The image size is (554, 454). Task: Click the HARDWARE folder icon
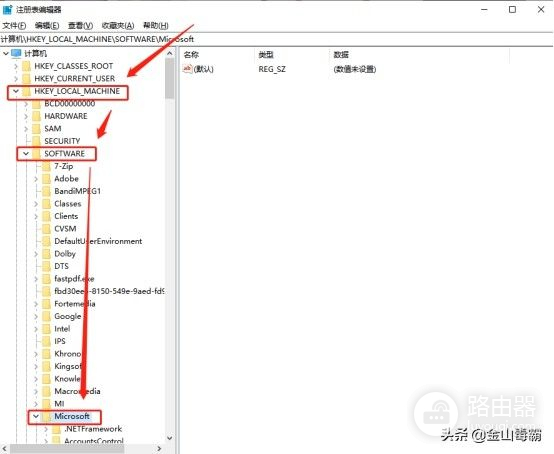click(36, 116)
